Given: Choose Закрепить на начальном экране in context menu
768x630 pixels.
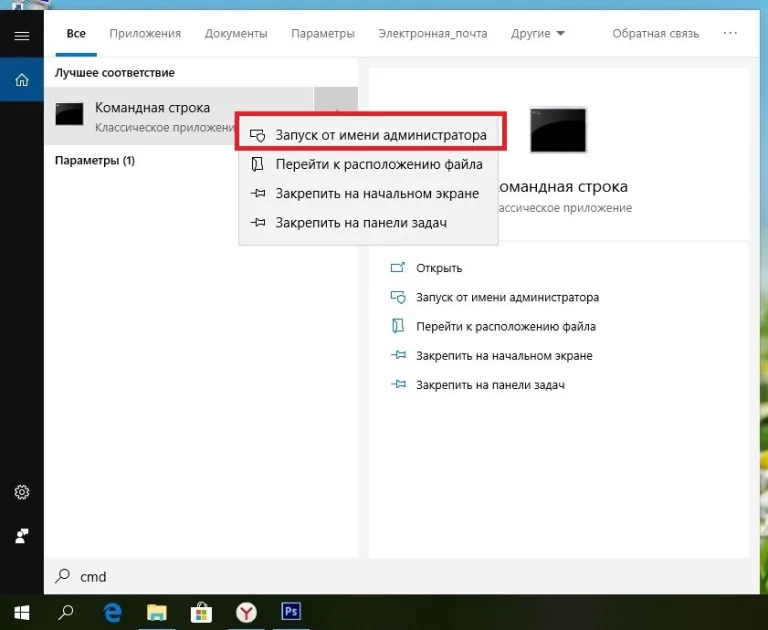Looking at the screenshot, I should point(368,194).
